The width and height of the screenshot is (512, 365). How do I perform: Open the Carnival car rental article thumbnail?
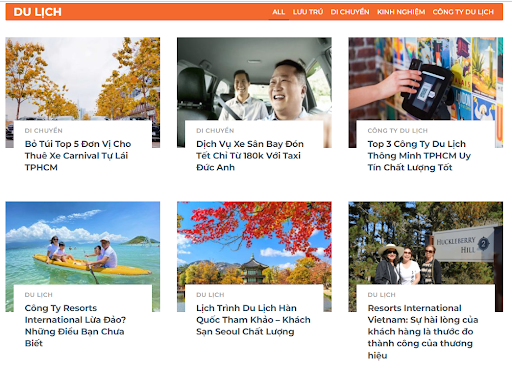(x=83, y=79)
